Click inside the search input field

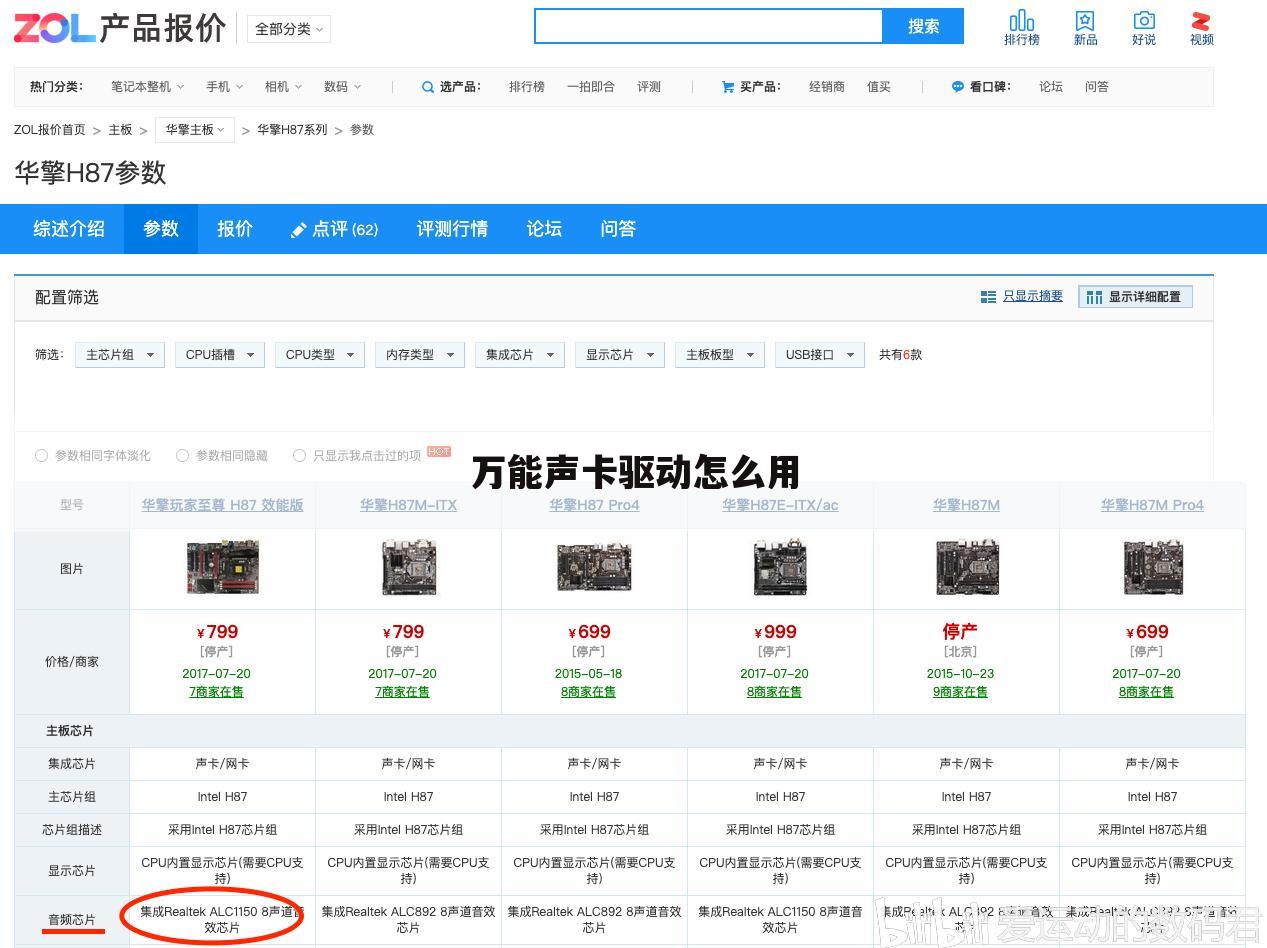709,26
